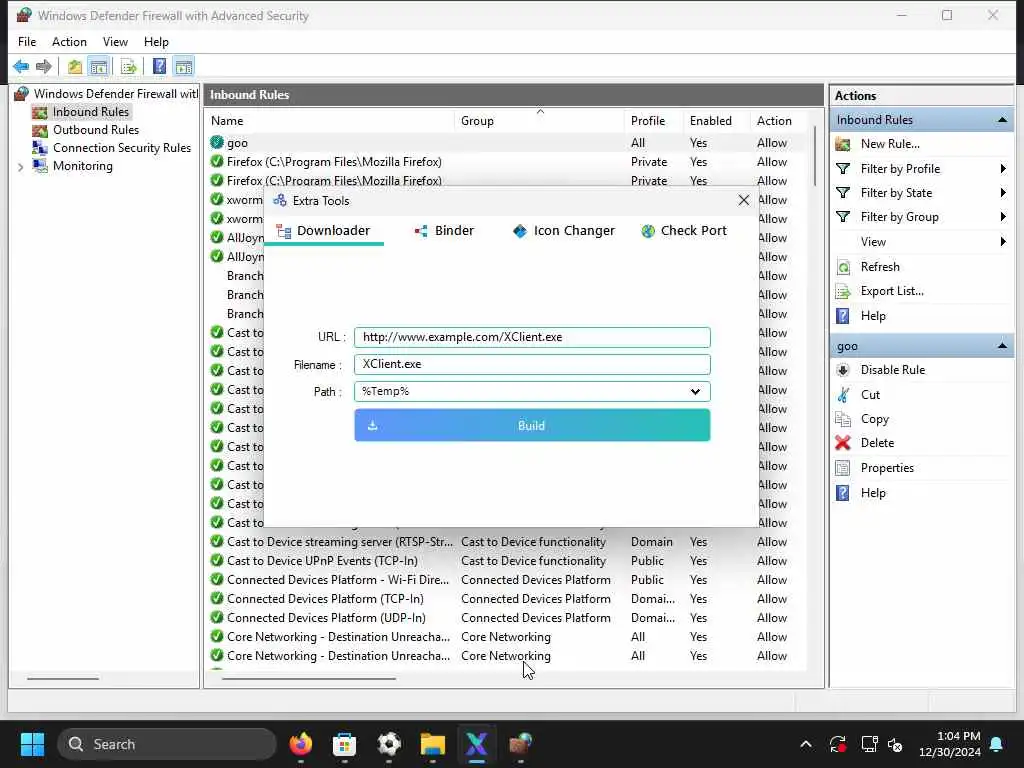Expand the Monitoring tree node

click(x=21, y=167)
